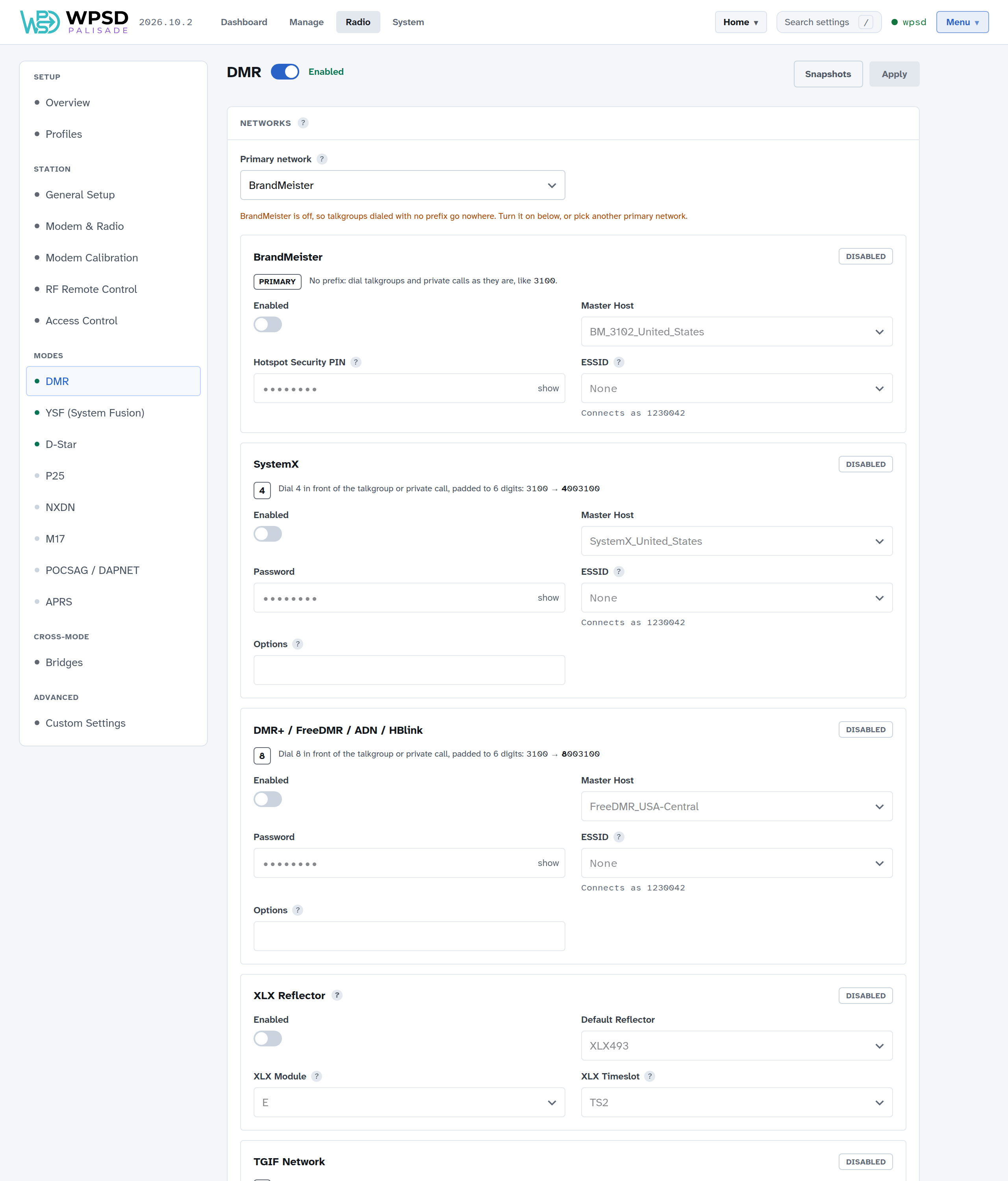Enable the BrandMeister network toggle
1008x1181 pixels.
pyautogui.click(x=268, y=325)
